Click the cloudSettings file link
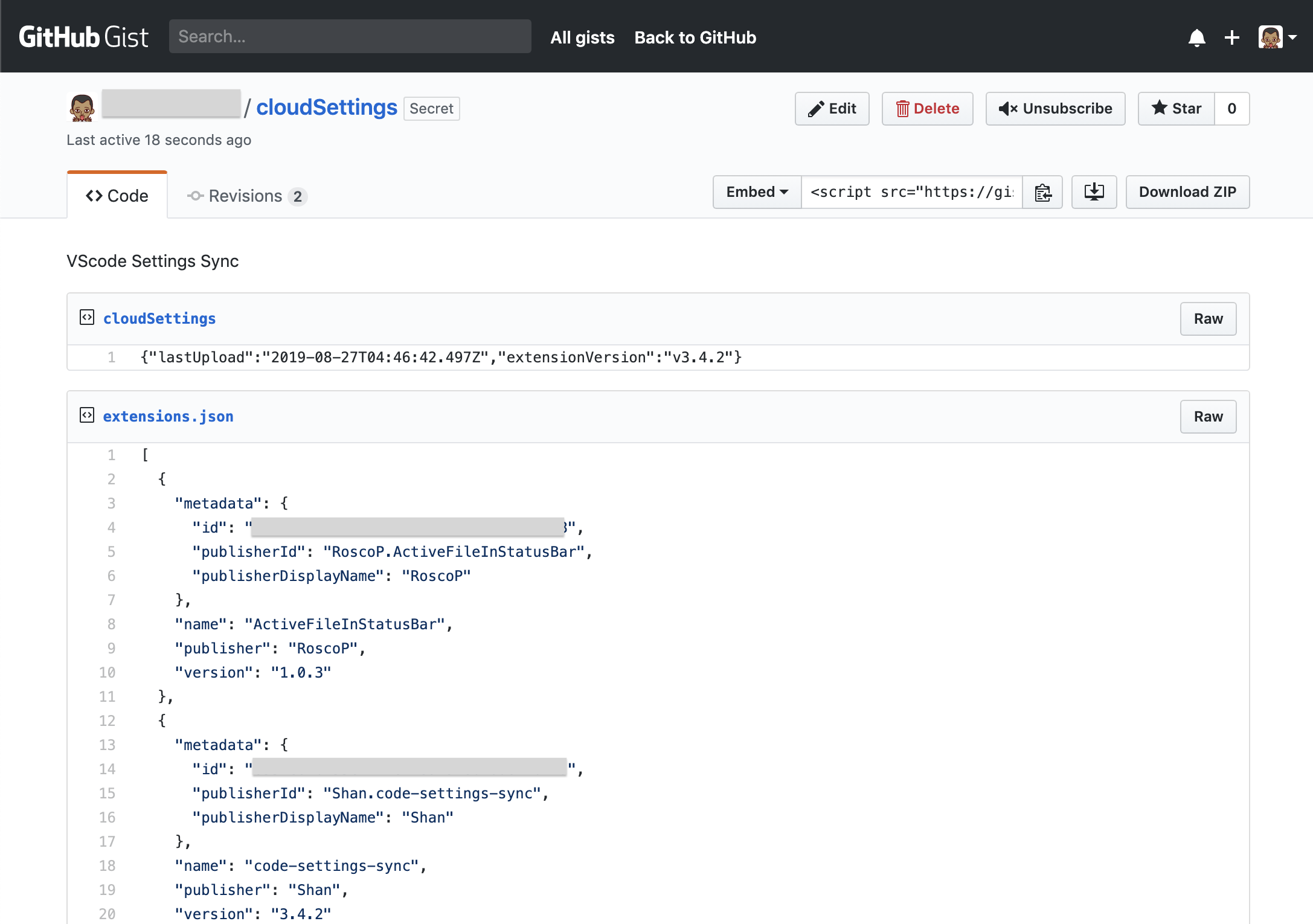 click(160, 319)
